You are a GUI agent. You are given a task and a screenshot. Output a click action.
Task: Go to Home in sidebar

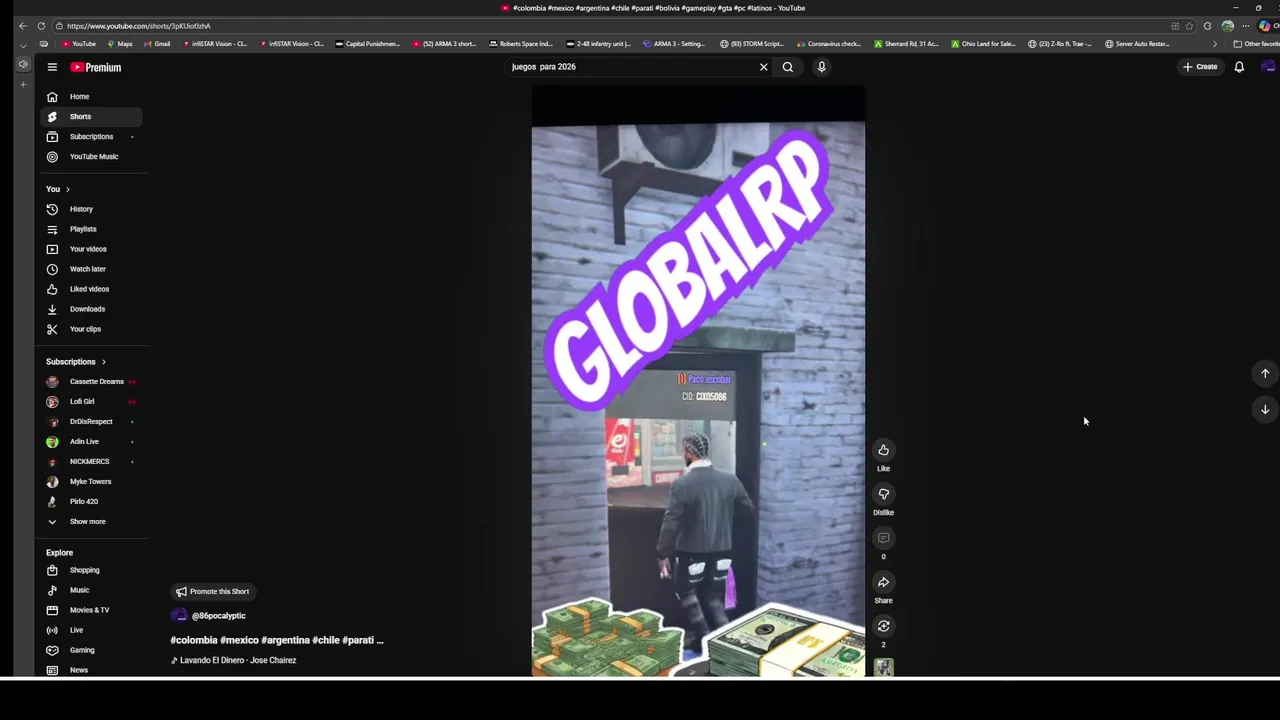click(x=91, y=97)
